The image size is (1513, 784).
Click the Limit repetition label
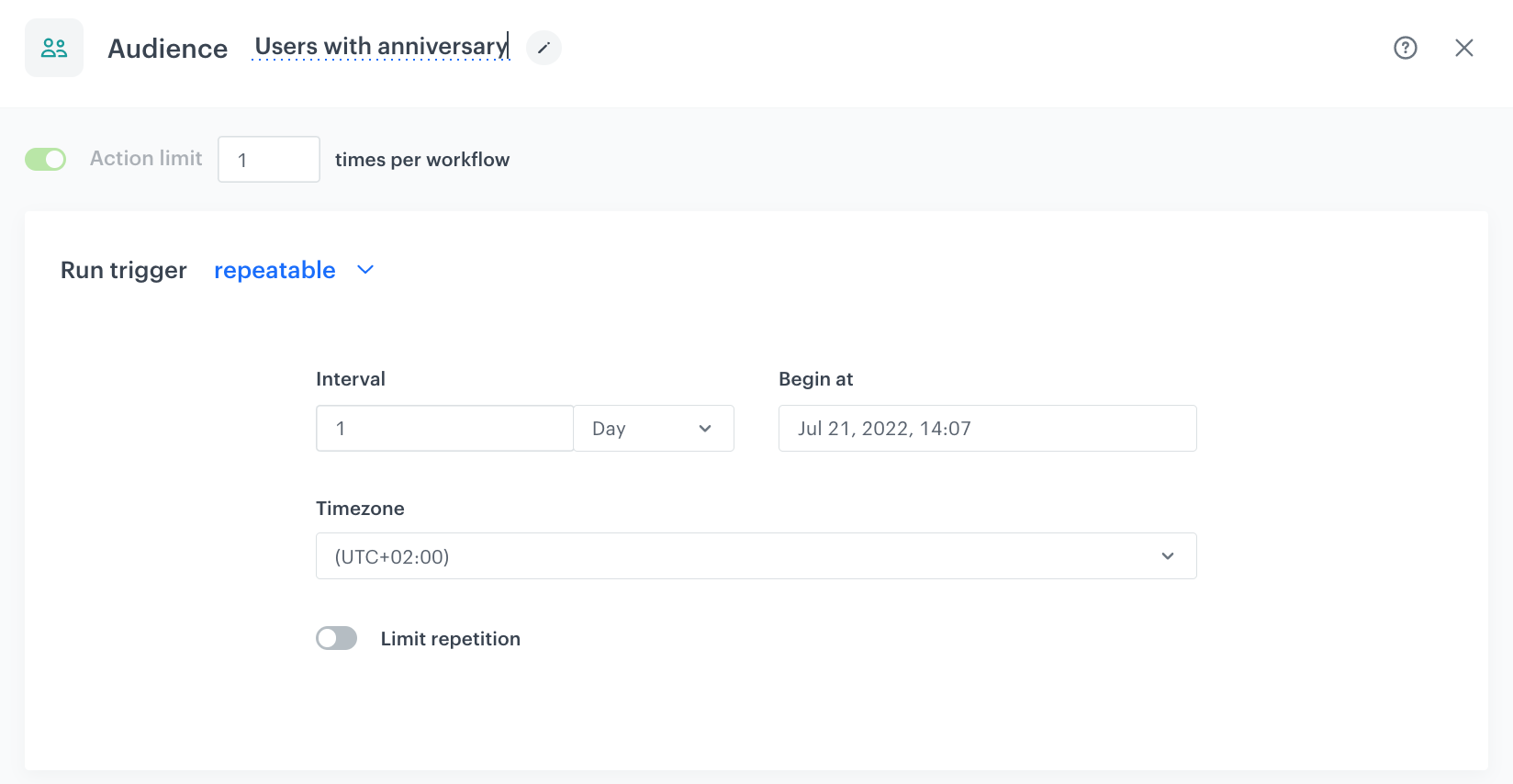(450, 639)
